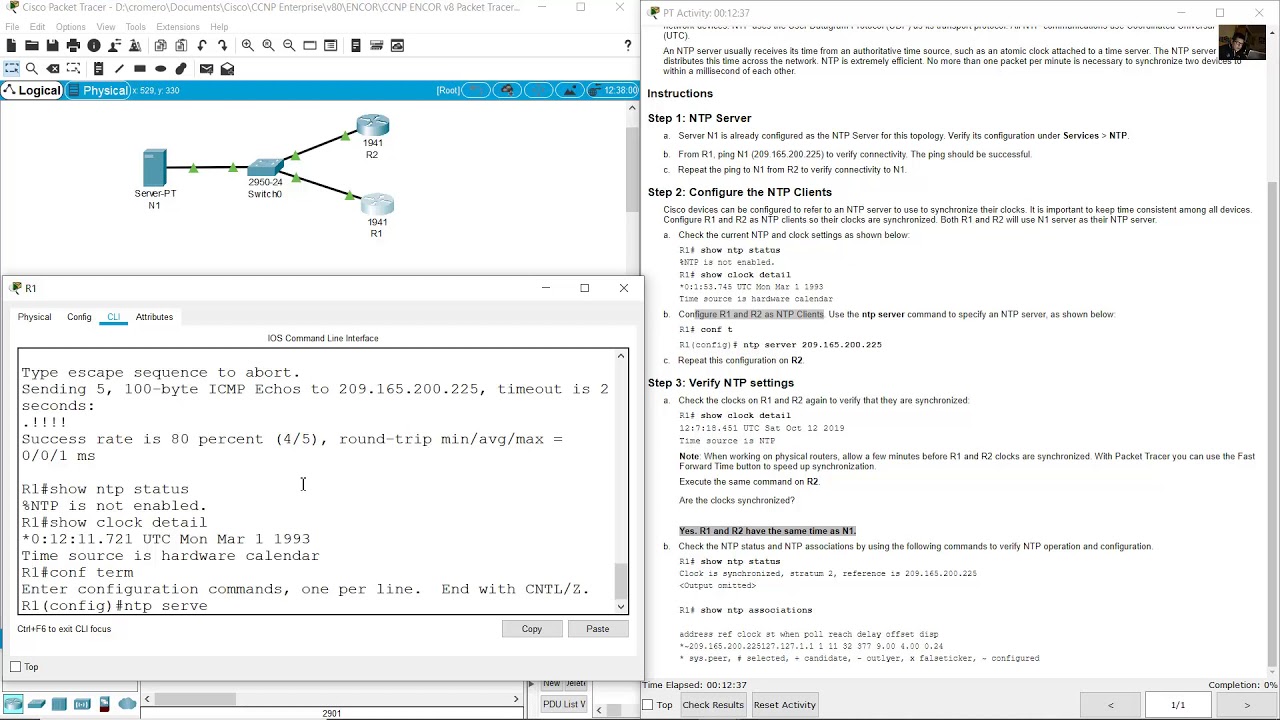Select the Routers device category icon
Viewport: 1280px width, 720px height.
pos(13,705)
